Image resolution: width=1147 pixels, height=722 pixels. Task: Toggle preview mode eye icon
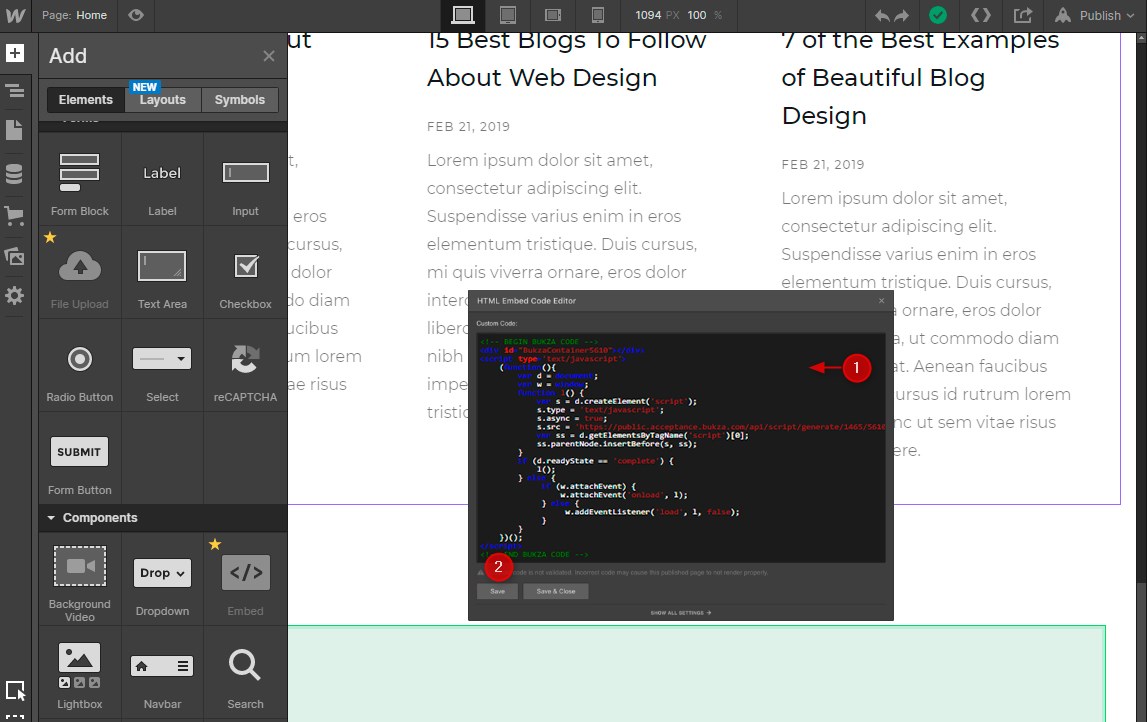click(x=136, y=15)
